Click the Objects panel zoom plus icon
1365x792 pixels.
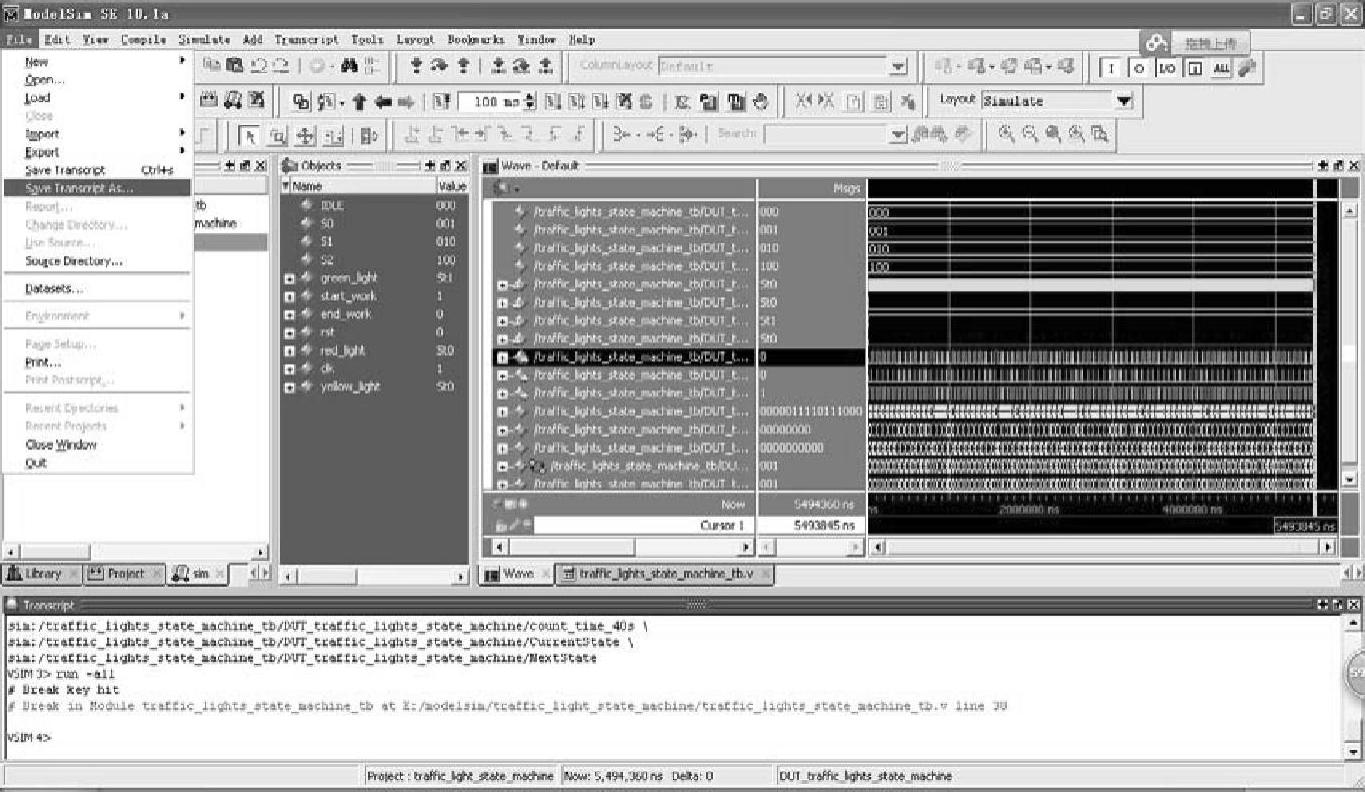[428, 165]
